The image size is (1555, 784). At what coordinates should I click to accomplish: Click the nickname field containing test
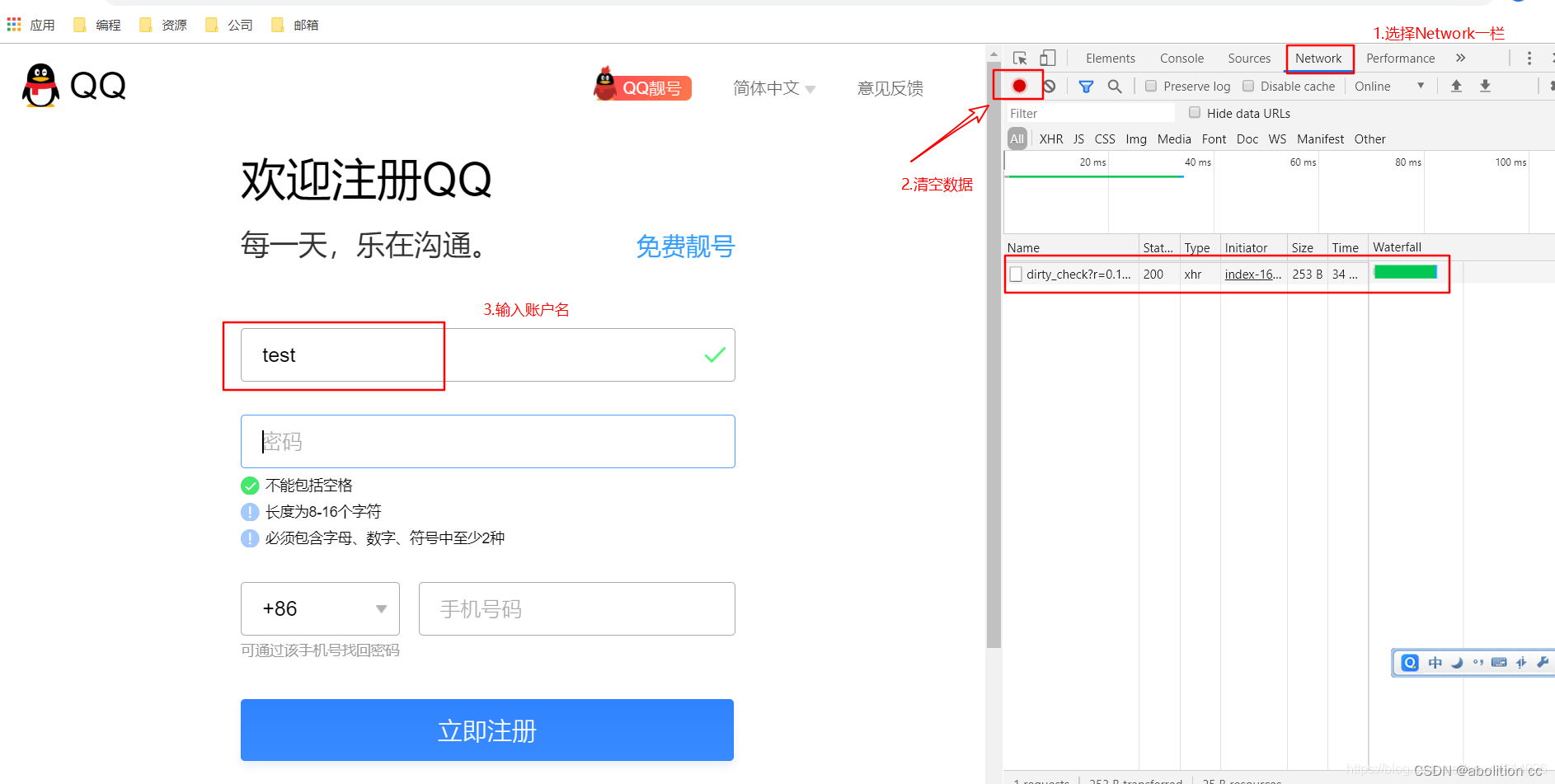point(487,354)
